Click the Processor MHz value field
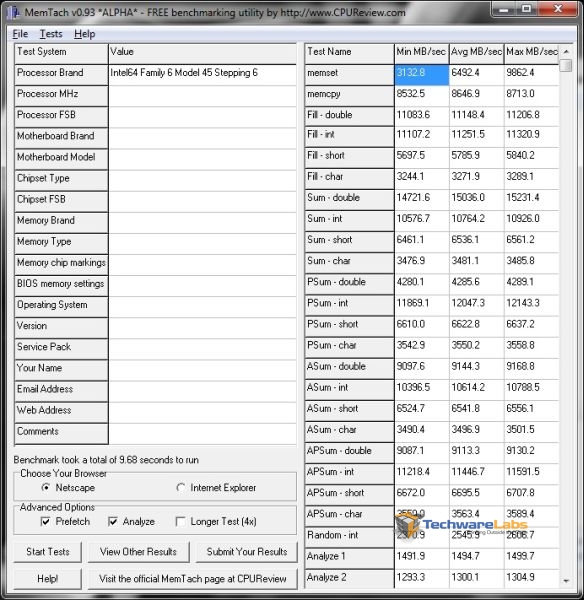The height and width of the screenshot is (600, 584). 202,96
